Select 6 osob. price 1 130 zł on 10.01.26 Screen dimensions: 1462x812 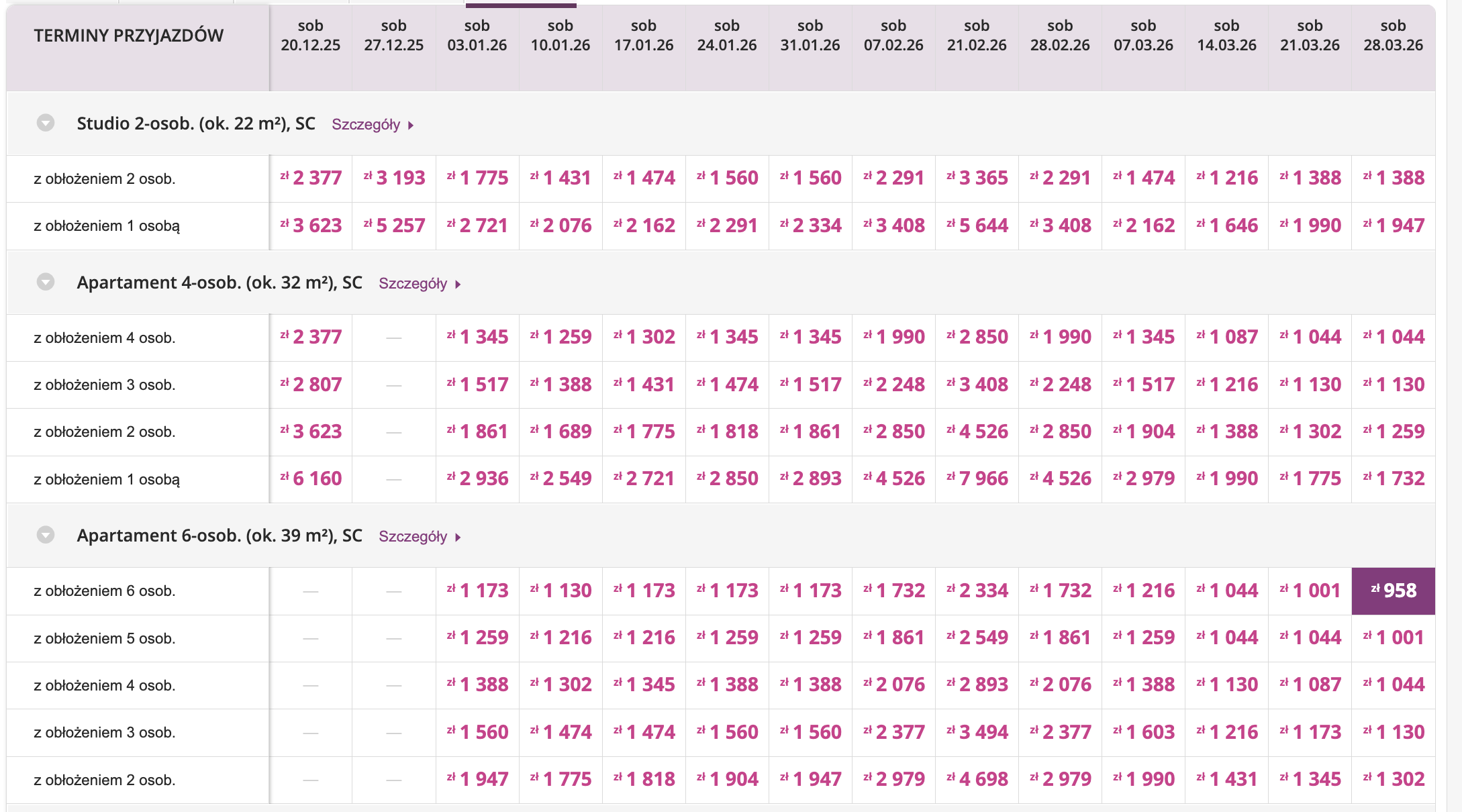point(561,591)
